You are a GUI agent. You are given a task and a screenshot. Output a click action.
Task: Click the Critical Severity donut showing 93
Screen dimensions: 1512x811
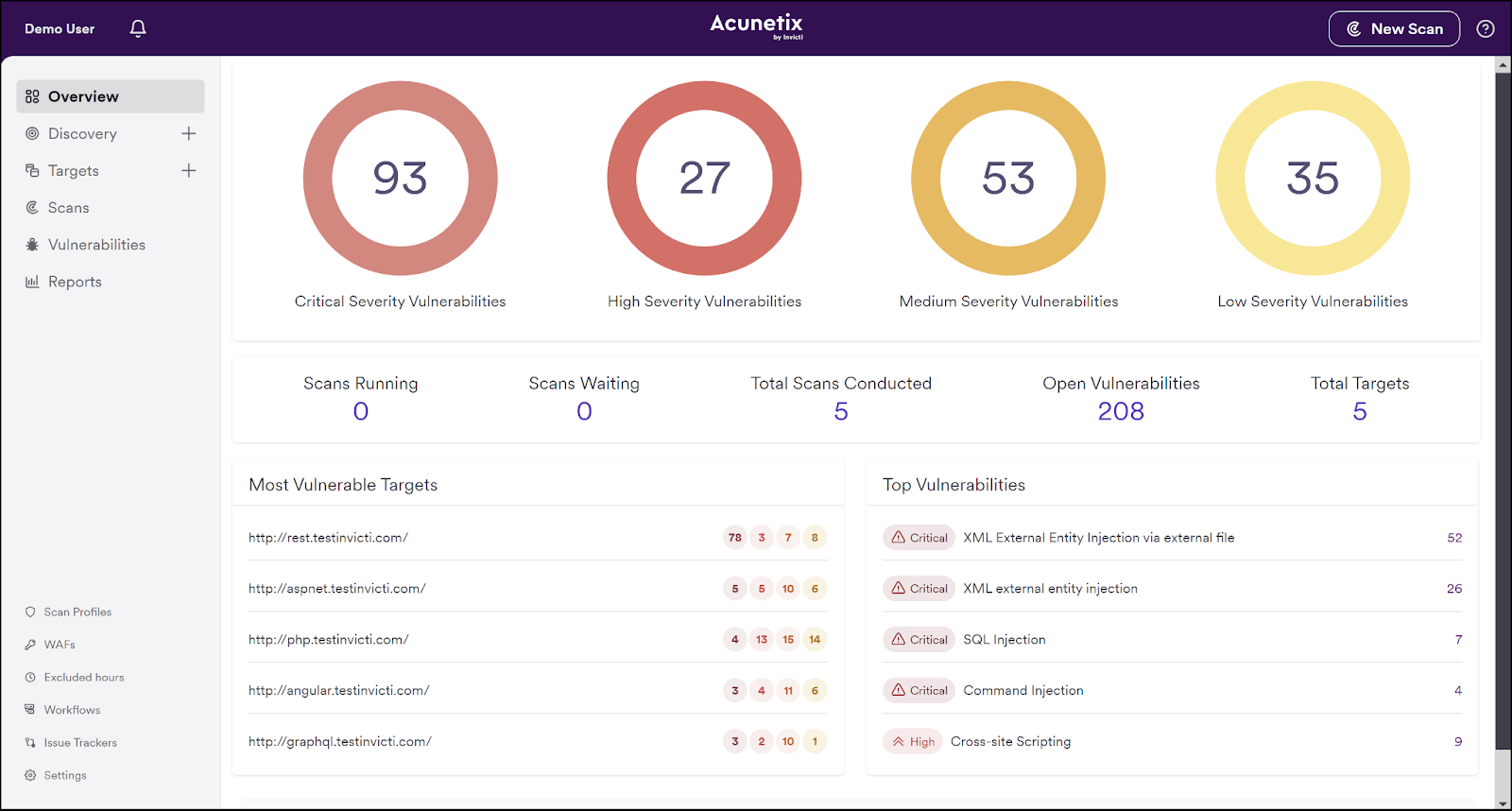click(x=400, y=178)
